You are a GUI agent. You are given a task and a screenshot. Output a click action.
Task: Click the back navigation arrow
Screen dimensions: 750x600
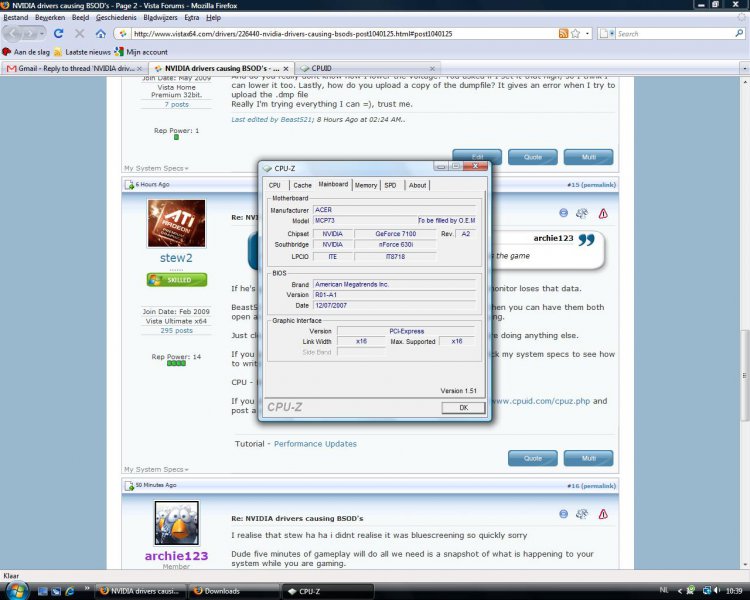pos(13,33)
